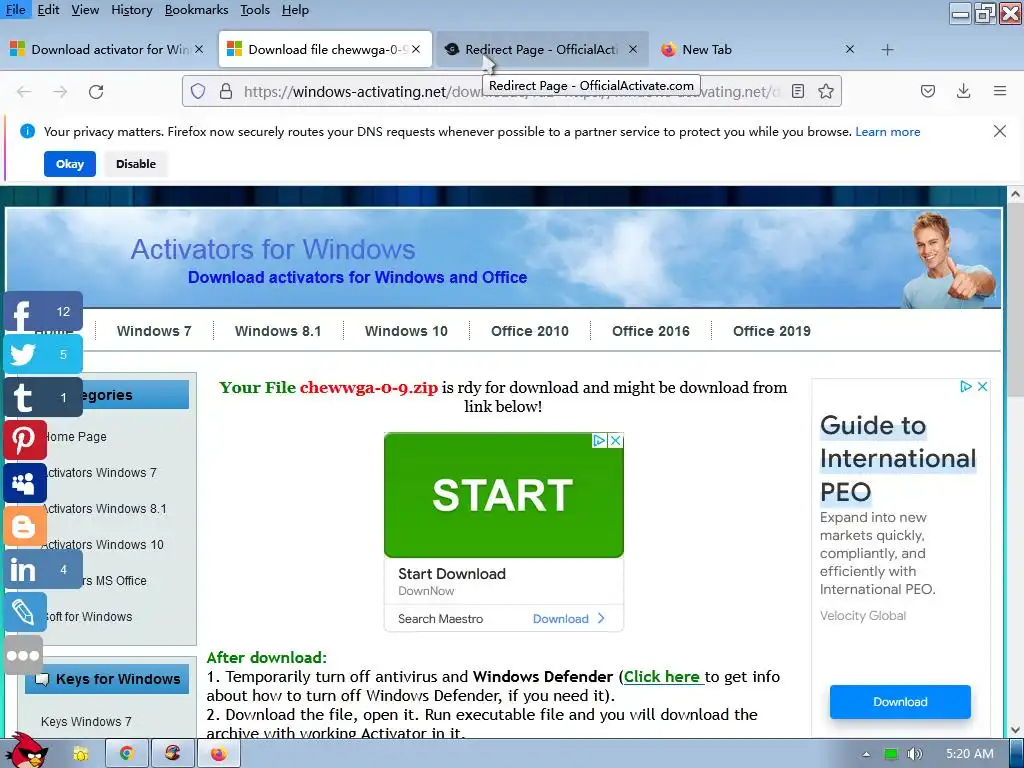
Task: Open the Office 2016 nav item
Action: point(650,331)
